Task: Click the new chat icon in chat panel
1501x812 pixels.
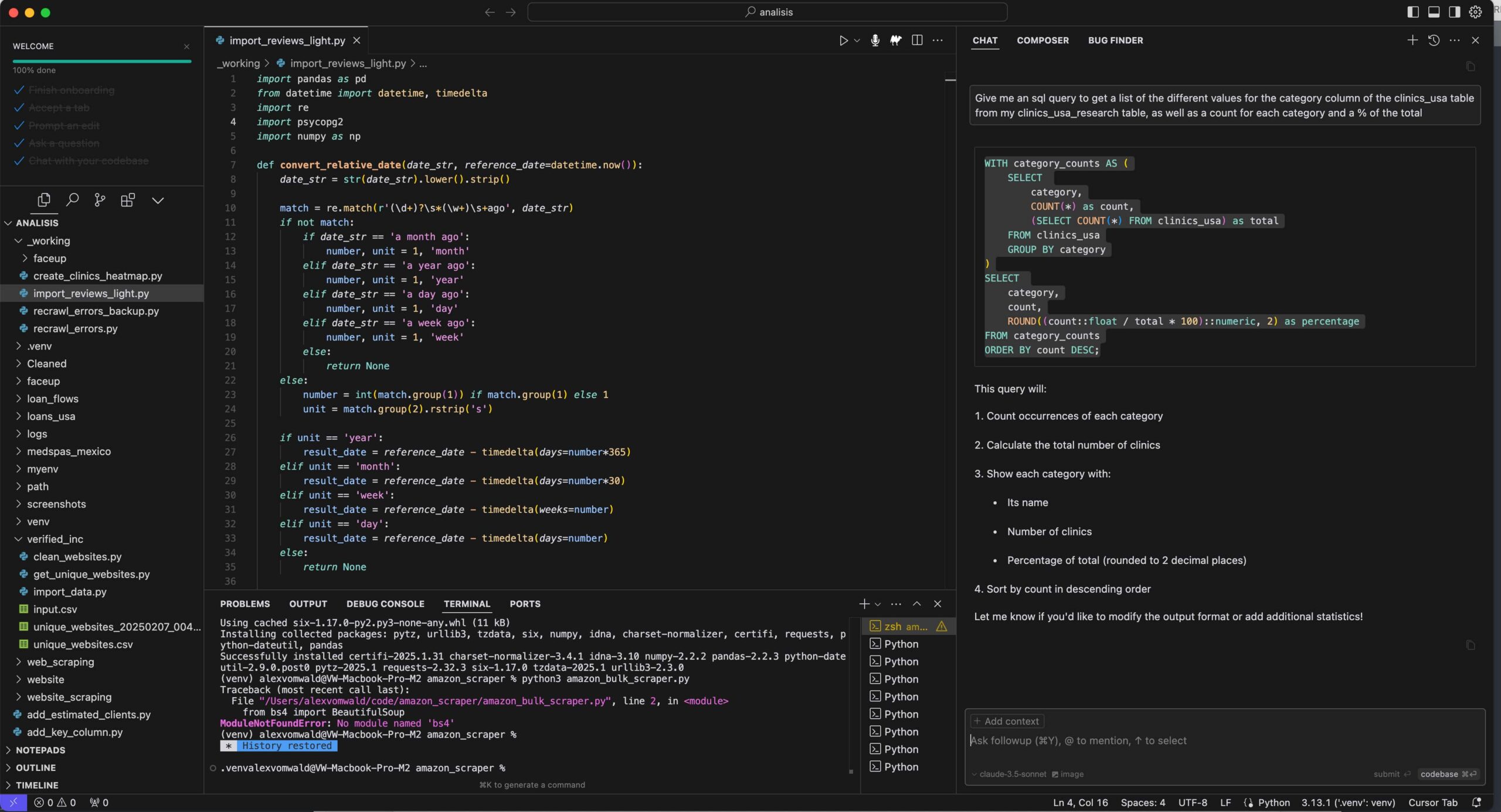Action: click(x=1414, y=40)
